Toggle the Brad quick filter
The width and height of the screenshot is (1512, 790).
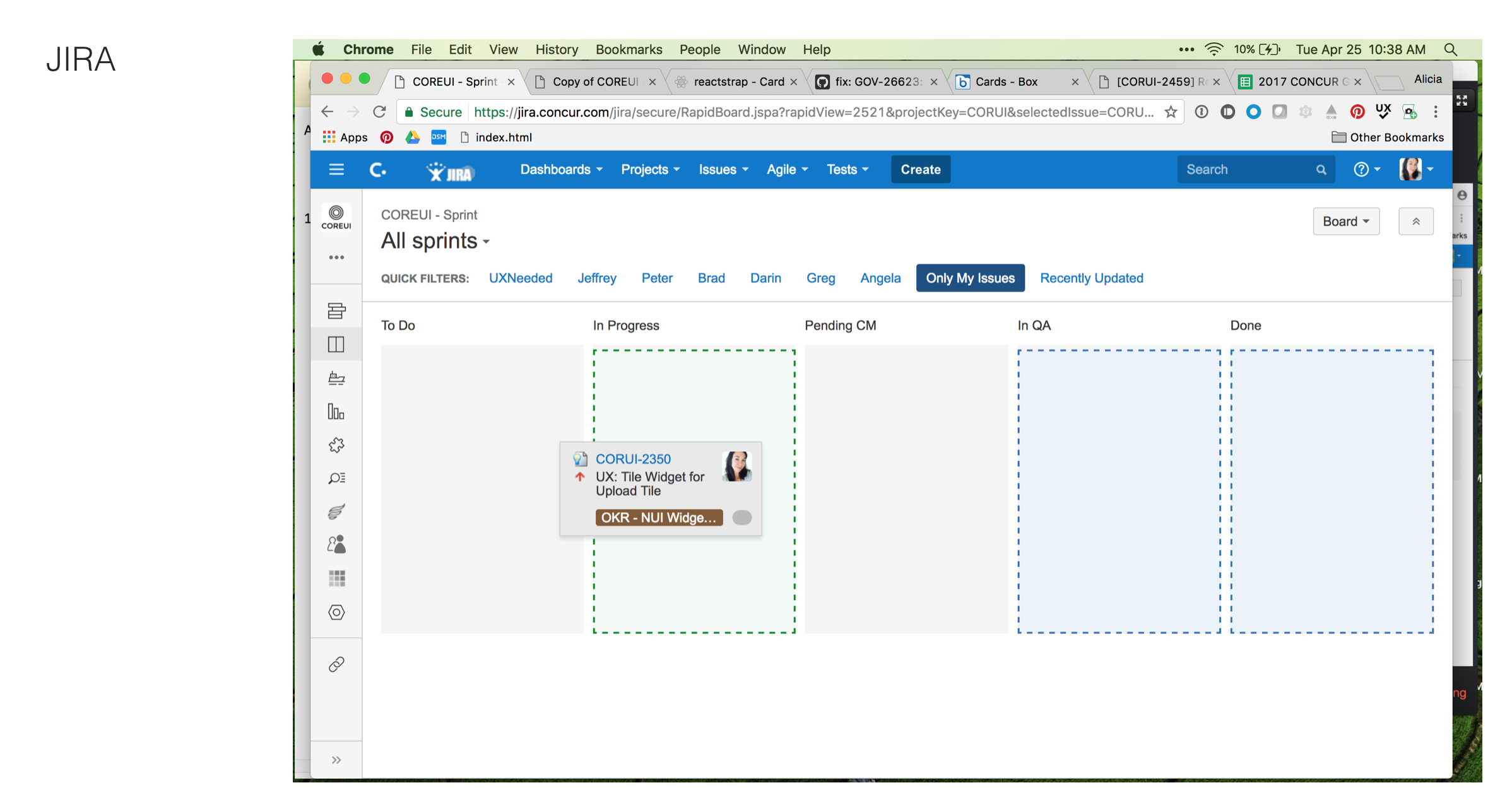click(x=711, y=278)
